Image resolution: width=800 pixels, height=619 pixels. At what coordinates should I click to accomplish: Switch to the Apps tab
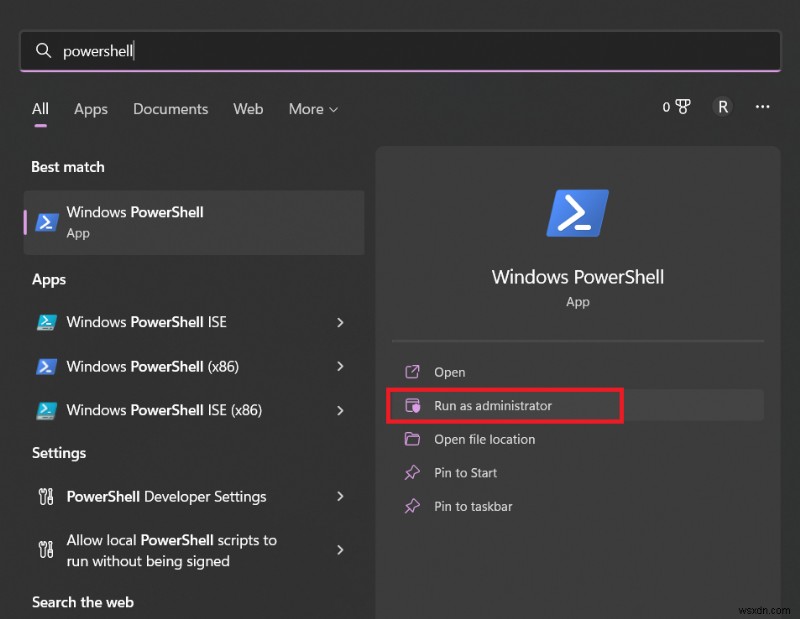tap(91, 109)
